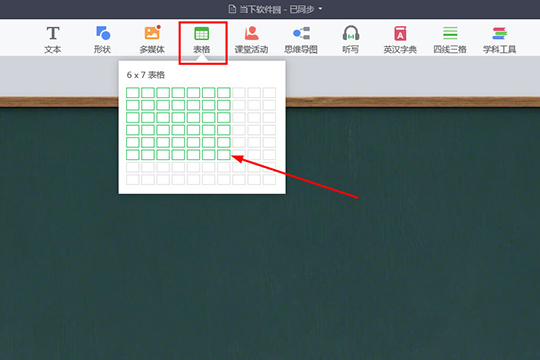Expand the document title dropdown arrow
Viewport: 540px width, 360px height.
pos(321,9)
